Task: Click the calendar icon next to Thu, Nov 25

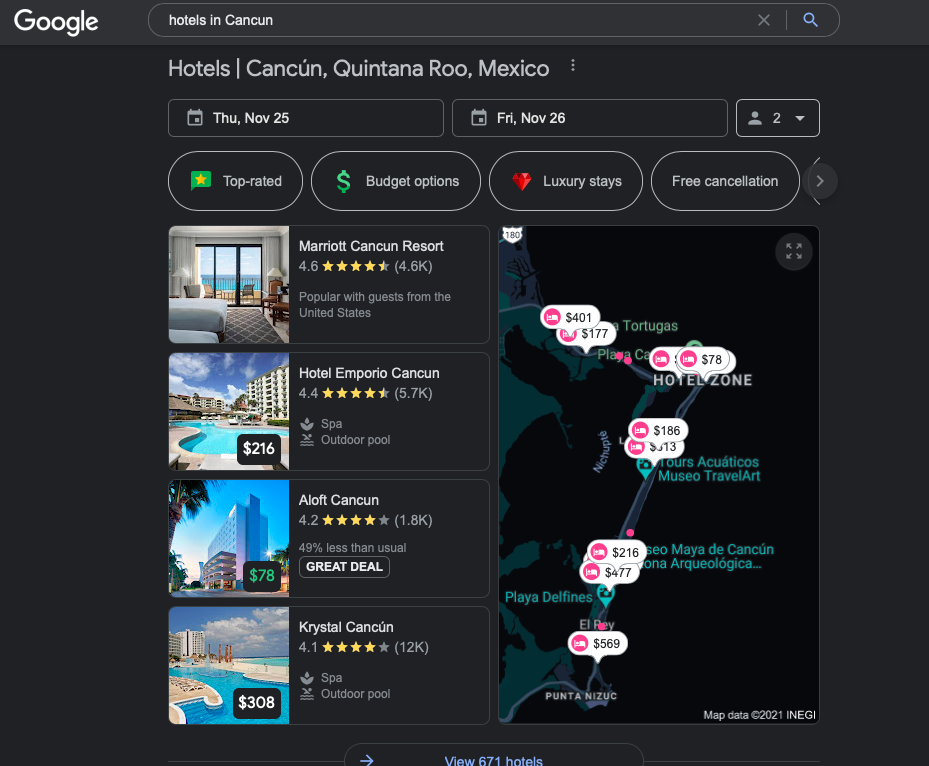Action: (195, 118)
